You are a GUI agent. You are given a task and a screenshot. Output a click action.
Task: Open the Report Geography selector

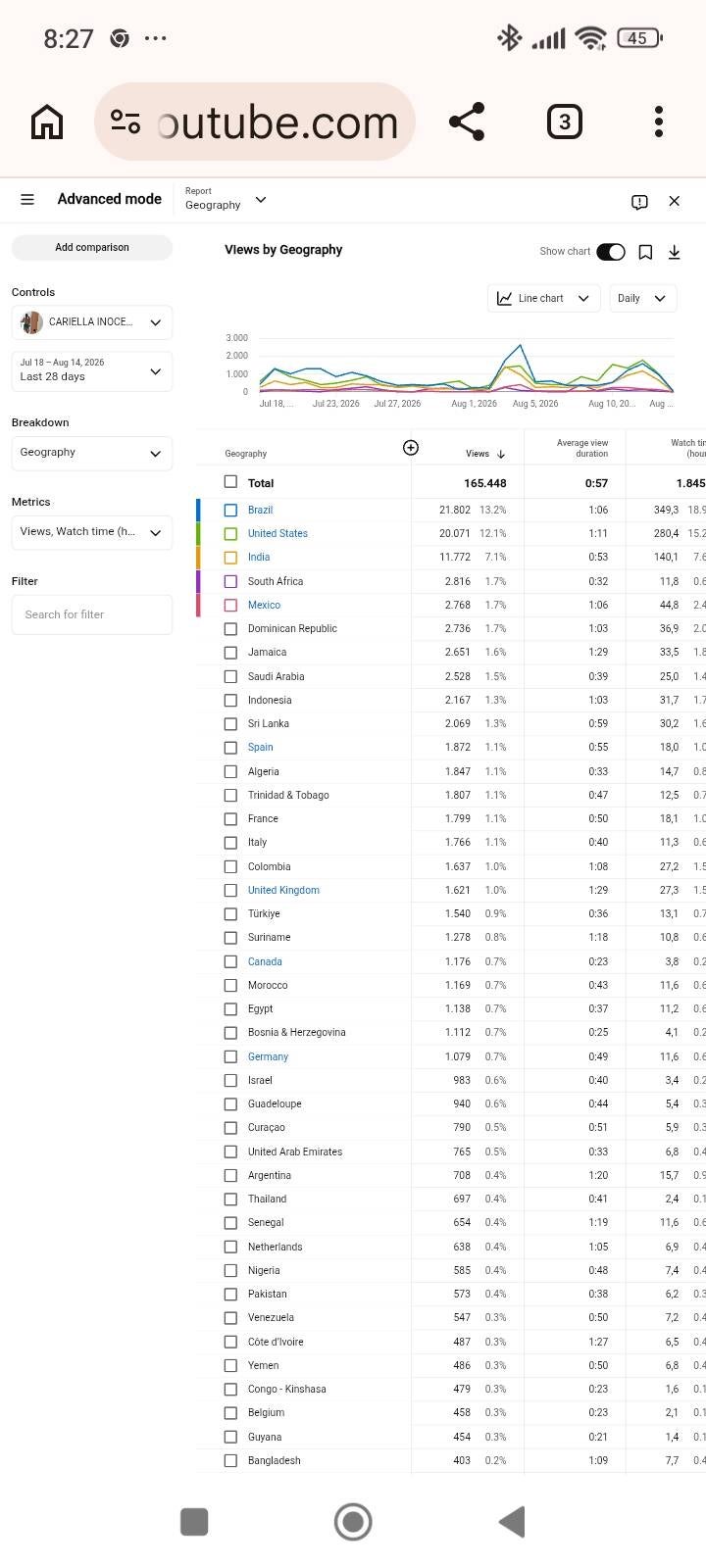point(226,199)
